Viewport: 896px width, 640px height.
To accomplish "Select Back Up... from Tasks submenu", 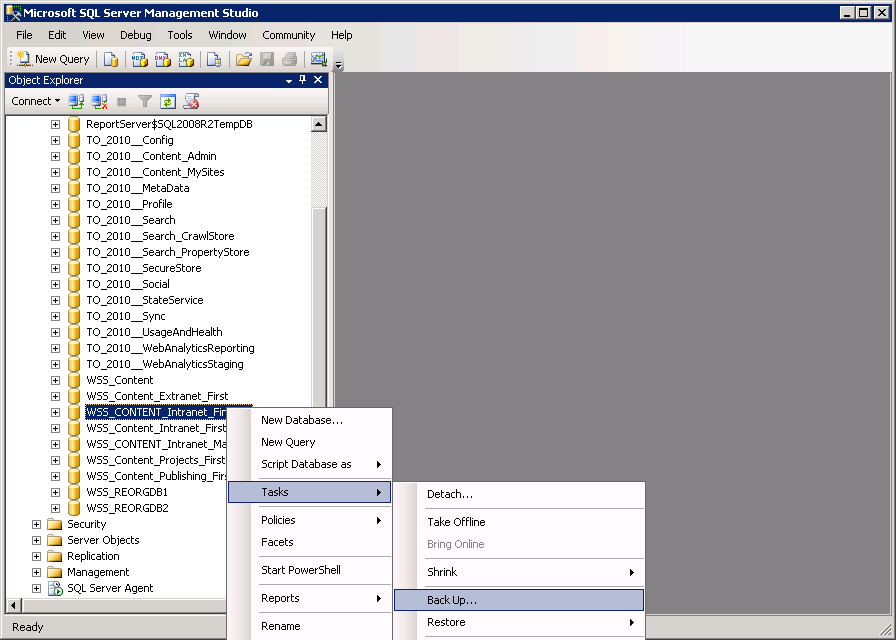I will 452,600.
